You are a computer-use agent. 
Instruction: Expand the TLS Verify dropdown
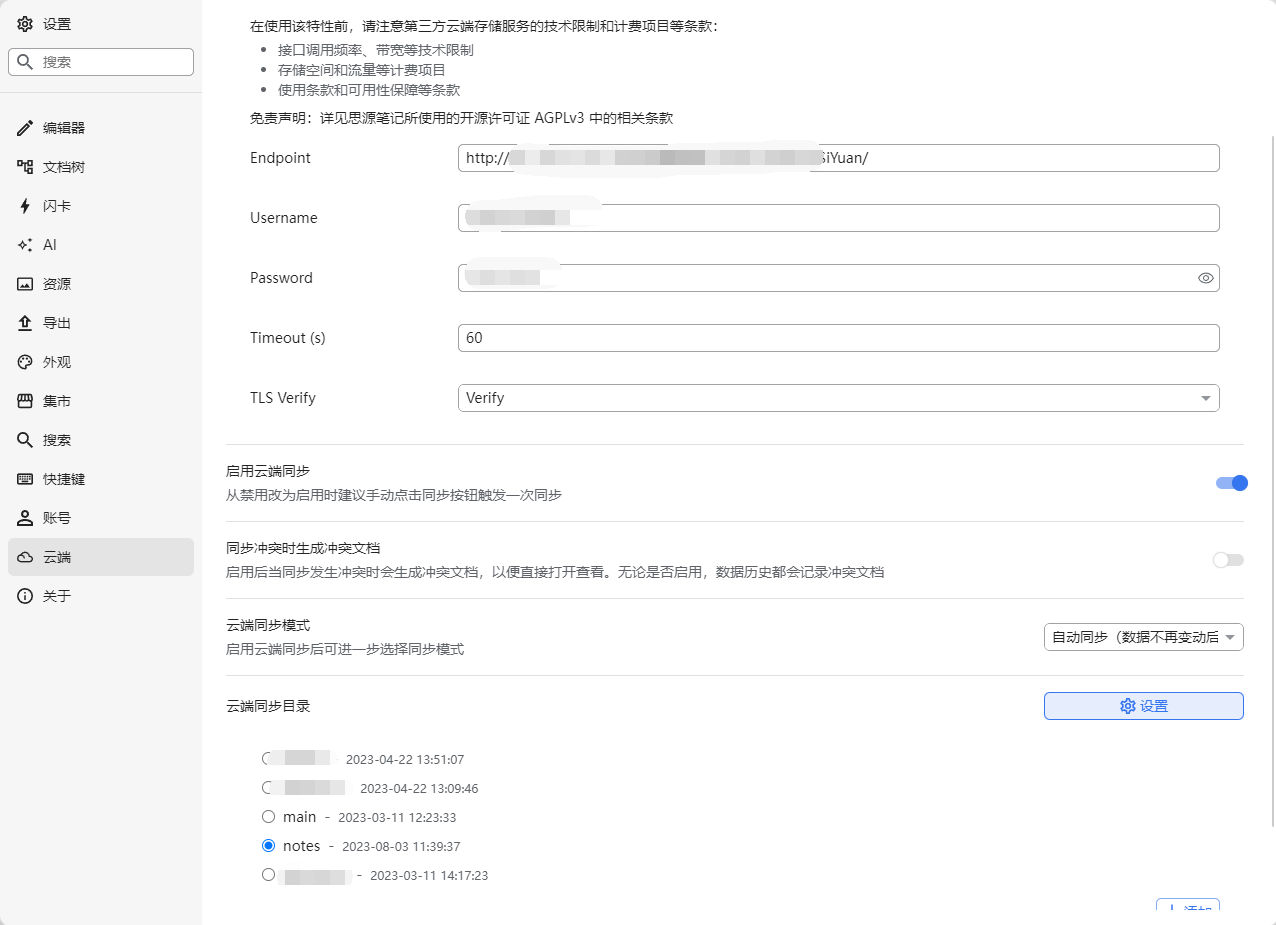838,397
